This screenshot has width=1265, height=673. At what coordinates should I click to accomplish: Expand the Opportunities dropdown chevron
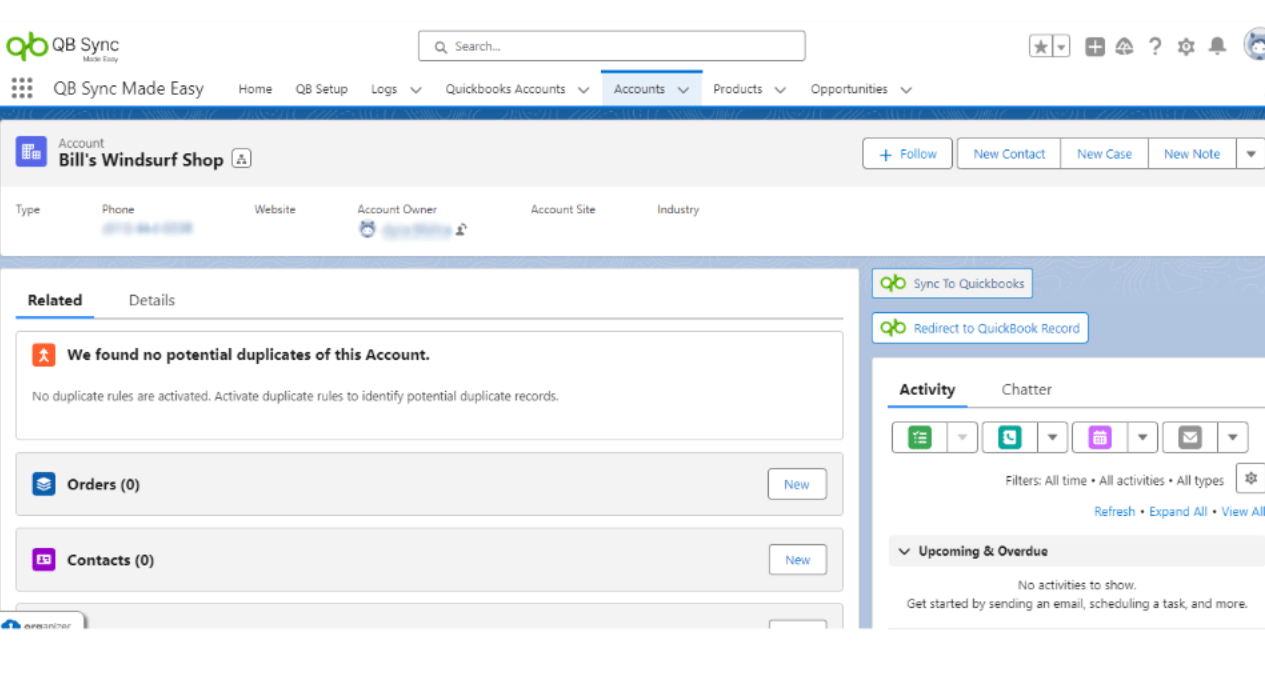tap(906, 90)
